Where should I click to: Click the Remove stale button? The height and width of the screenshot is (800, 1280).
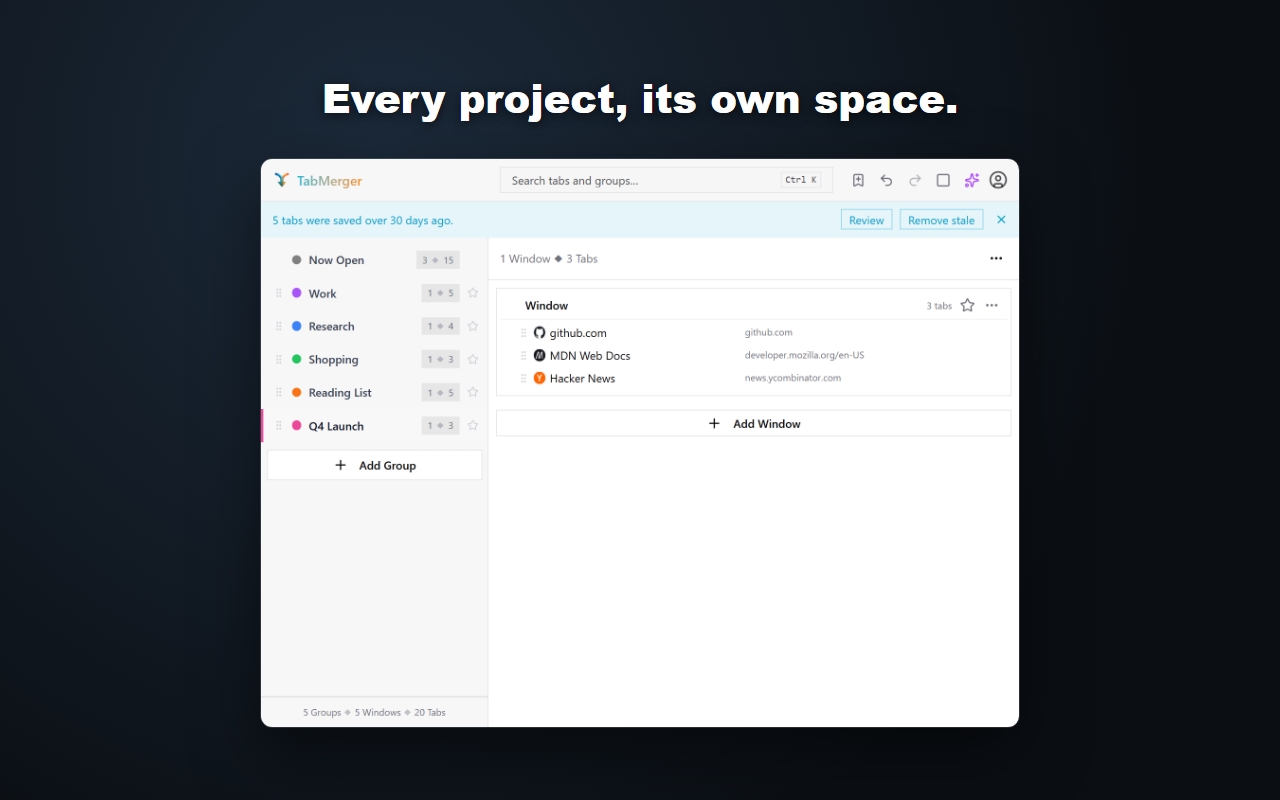point(941,220)
